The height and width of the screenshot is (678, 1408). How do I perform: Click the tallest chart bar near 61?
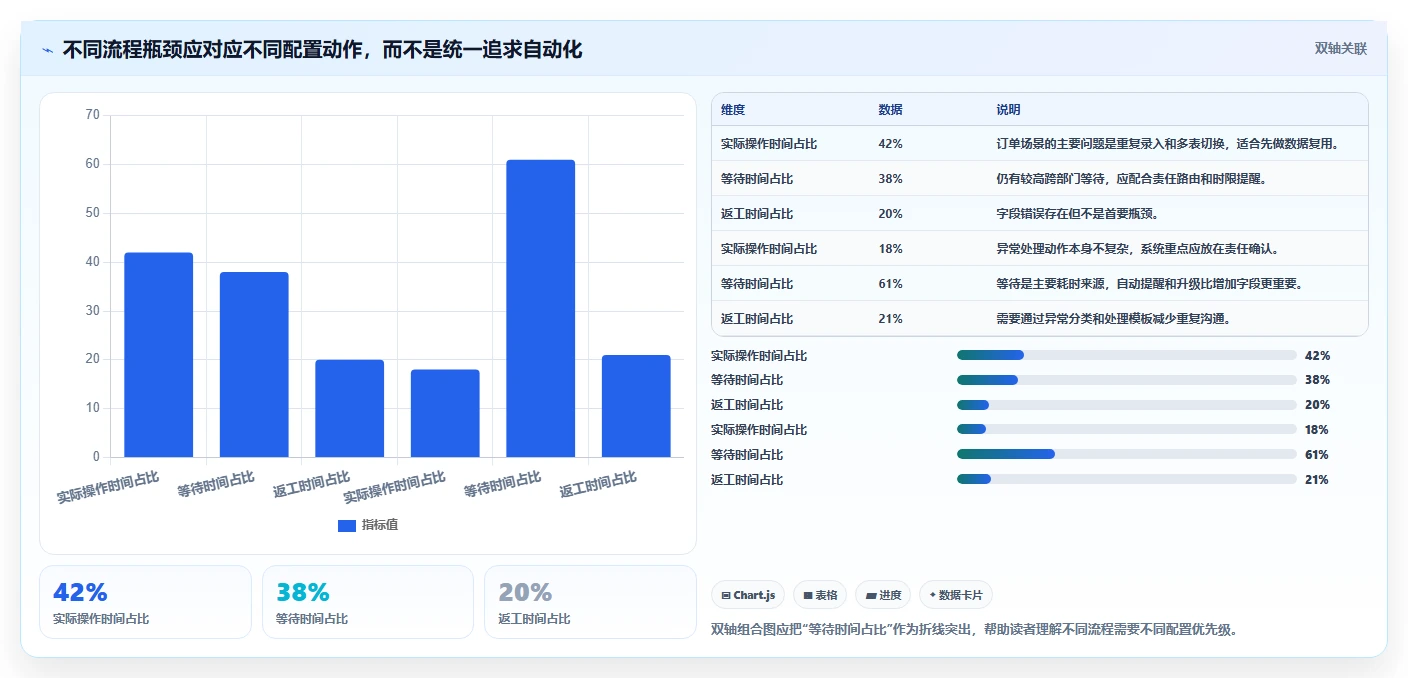pyautogui.click(x=540, y=308)
